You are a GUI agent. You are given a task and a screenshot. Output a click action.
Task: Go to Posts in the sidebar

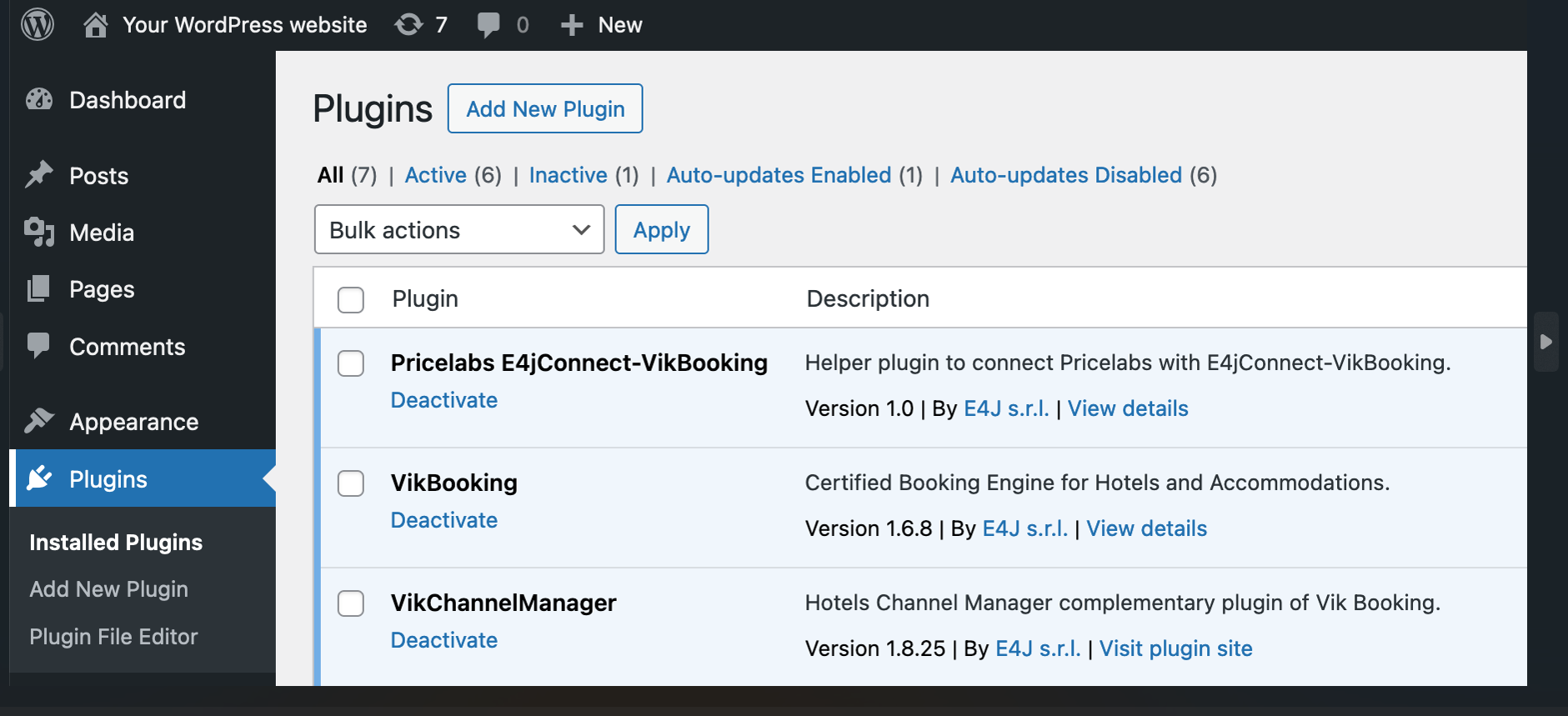pyautogui.click(x=99, y=176)
